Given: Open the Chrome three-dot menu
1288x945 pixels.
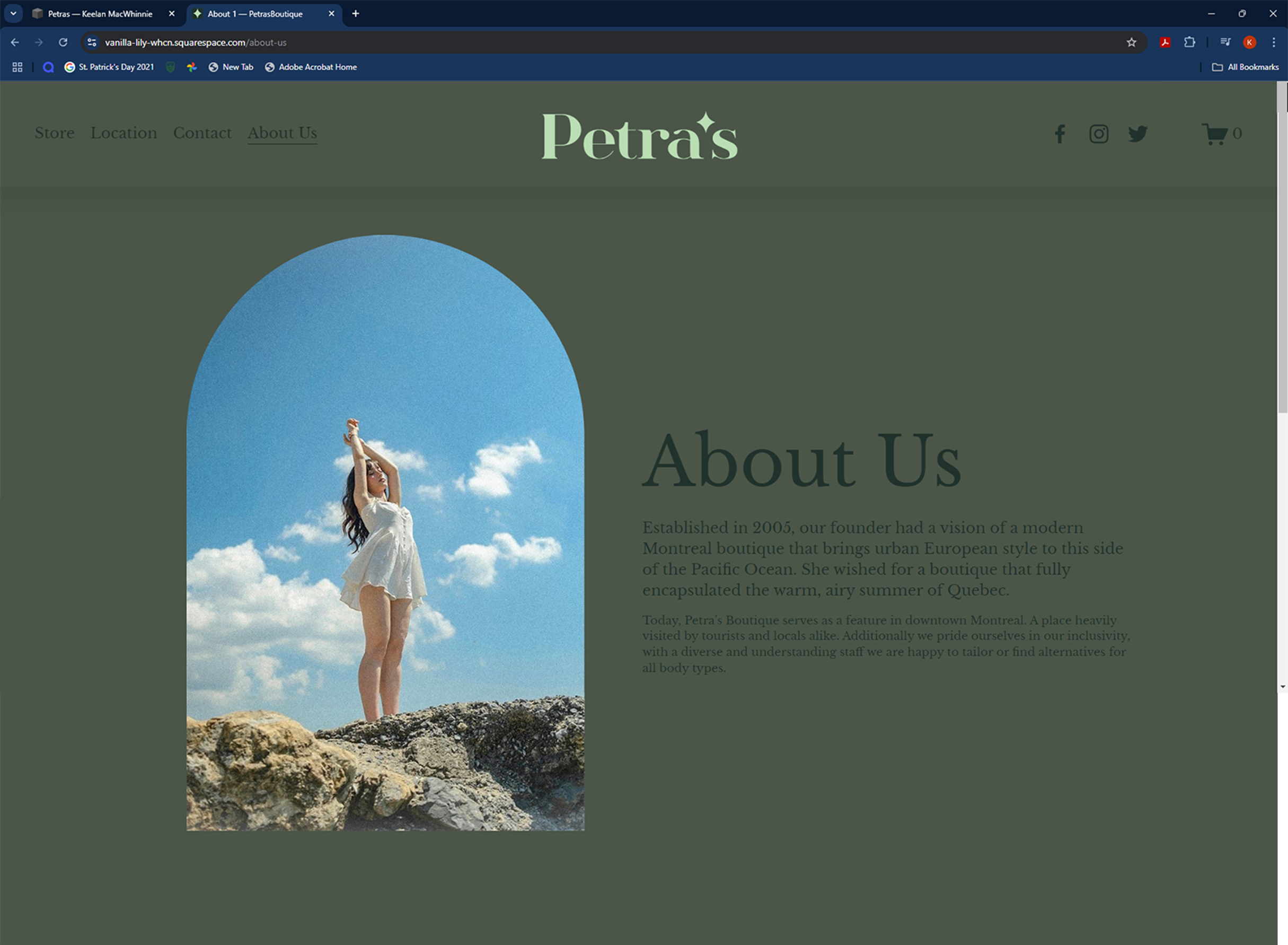Looking at the screenshot, I should pyautogui.click(x=1273, y=42).
